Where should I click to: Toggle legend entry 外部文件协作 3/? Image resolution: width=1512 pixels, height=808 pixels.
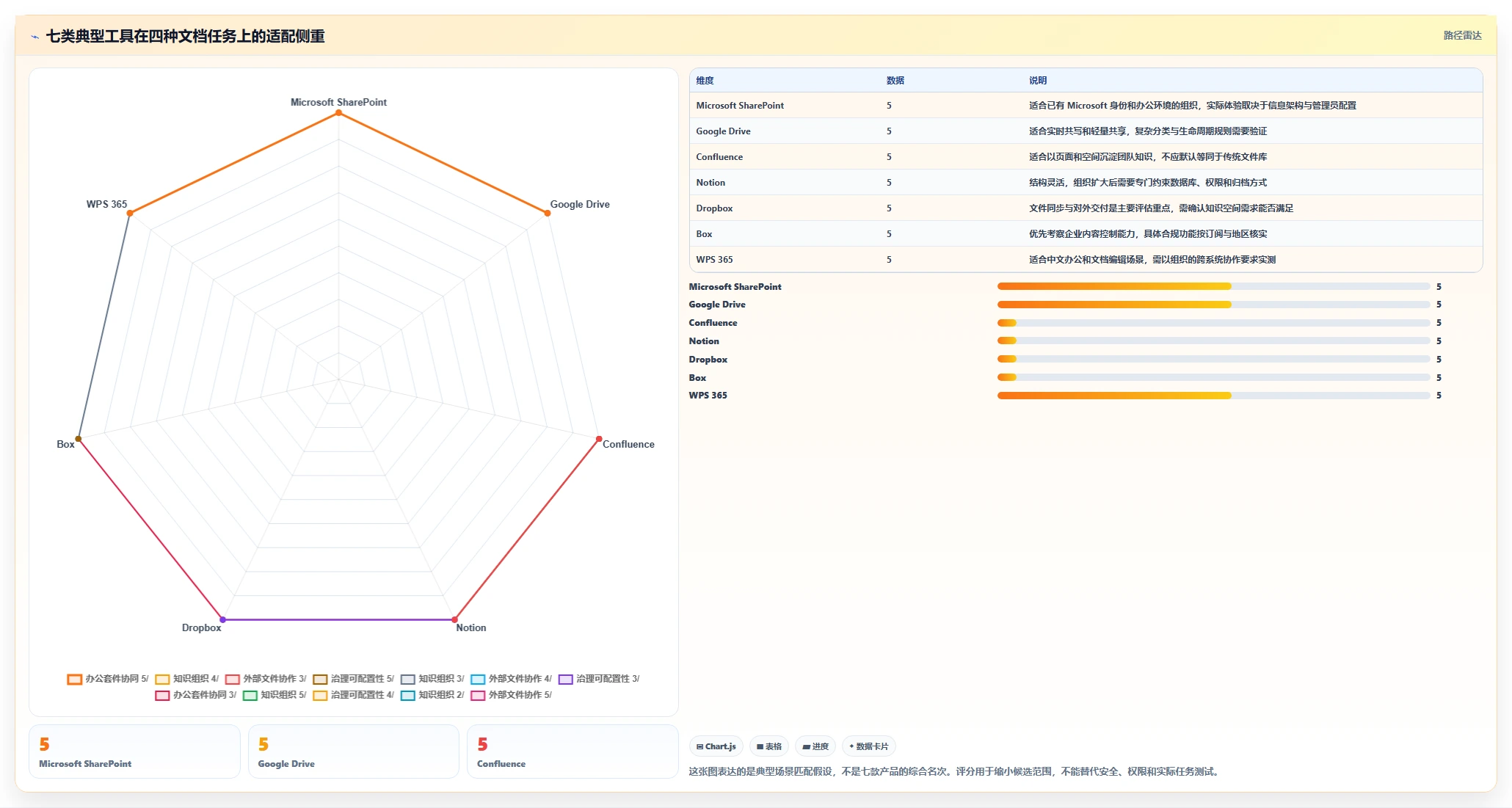(266, 679)
